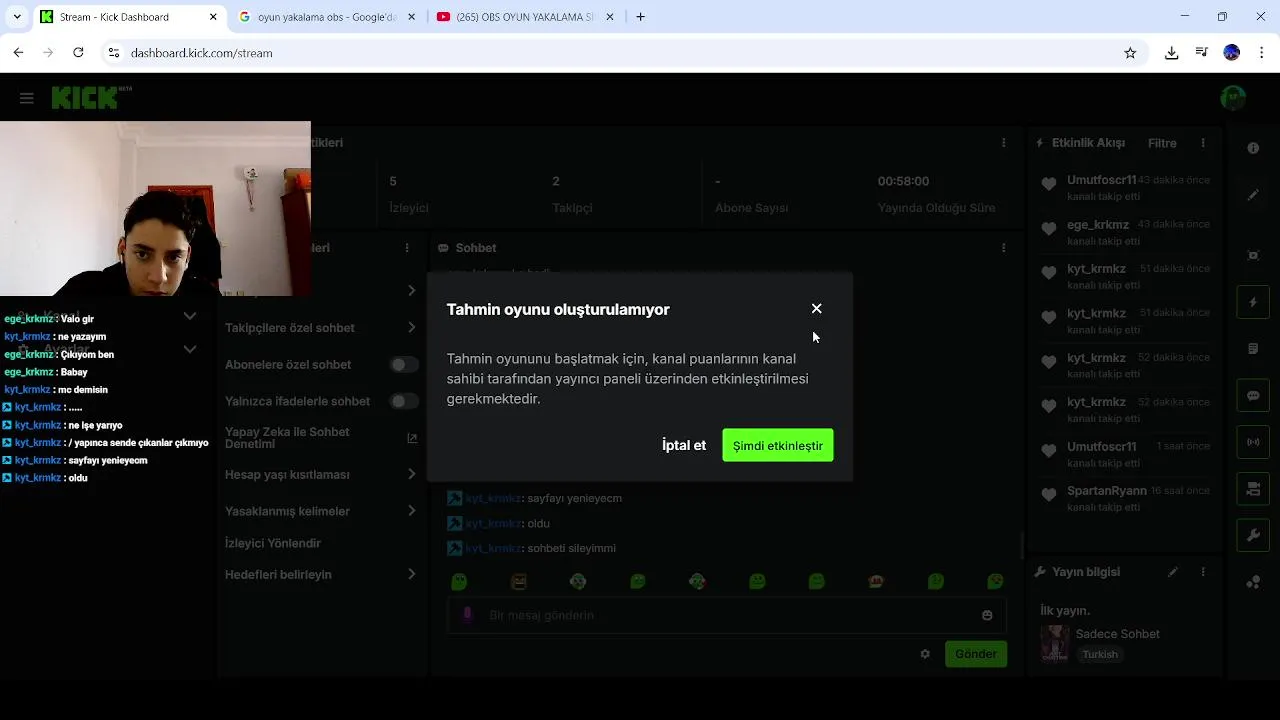The height and width of the screenshot is (720, 1280).
Task: Click the capture frame icon in the right sidebar
Action: pos(1253,255)
